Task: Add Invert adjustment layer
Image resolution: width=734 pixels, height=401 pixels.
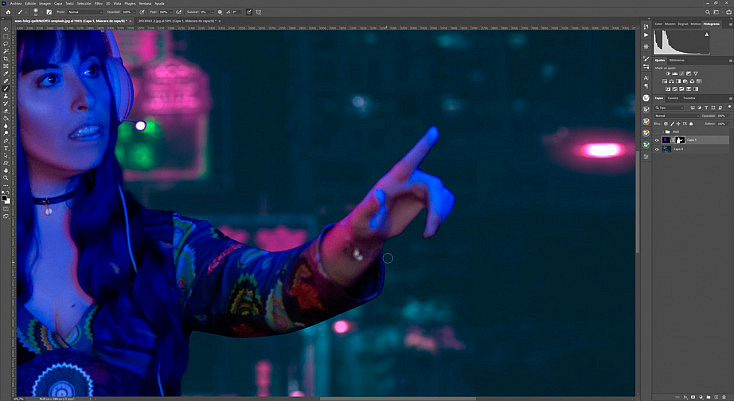Action: pos(668,89)
